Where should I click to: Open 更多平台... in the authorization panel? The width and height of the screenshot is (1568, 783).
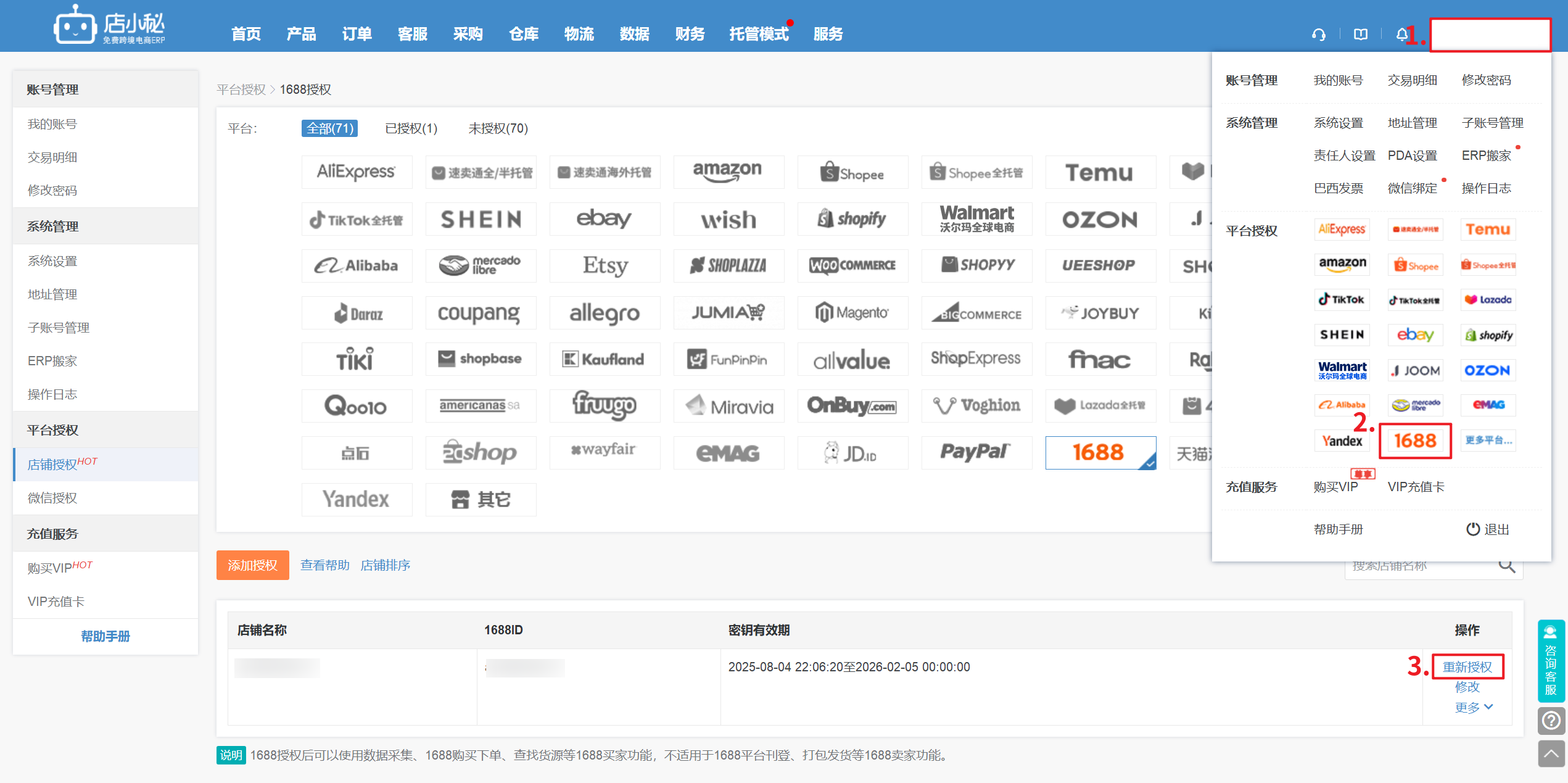coord(1488,440)
